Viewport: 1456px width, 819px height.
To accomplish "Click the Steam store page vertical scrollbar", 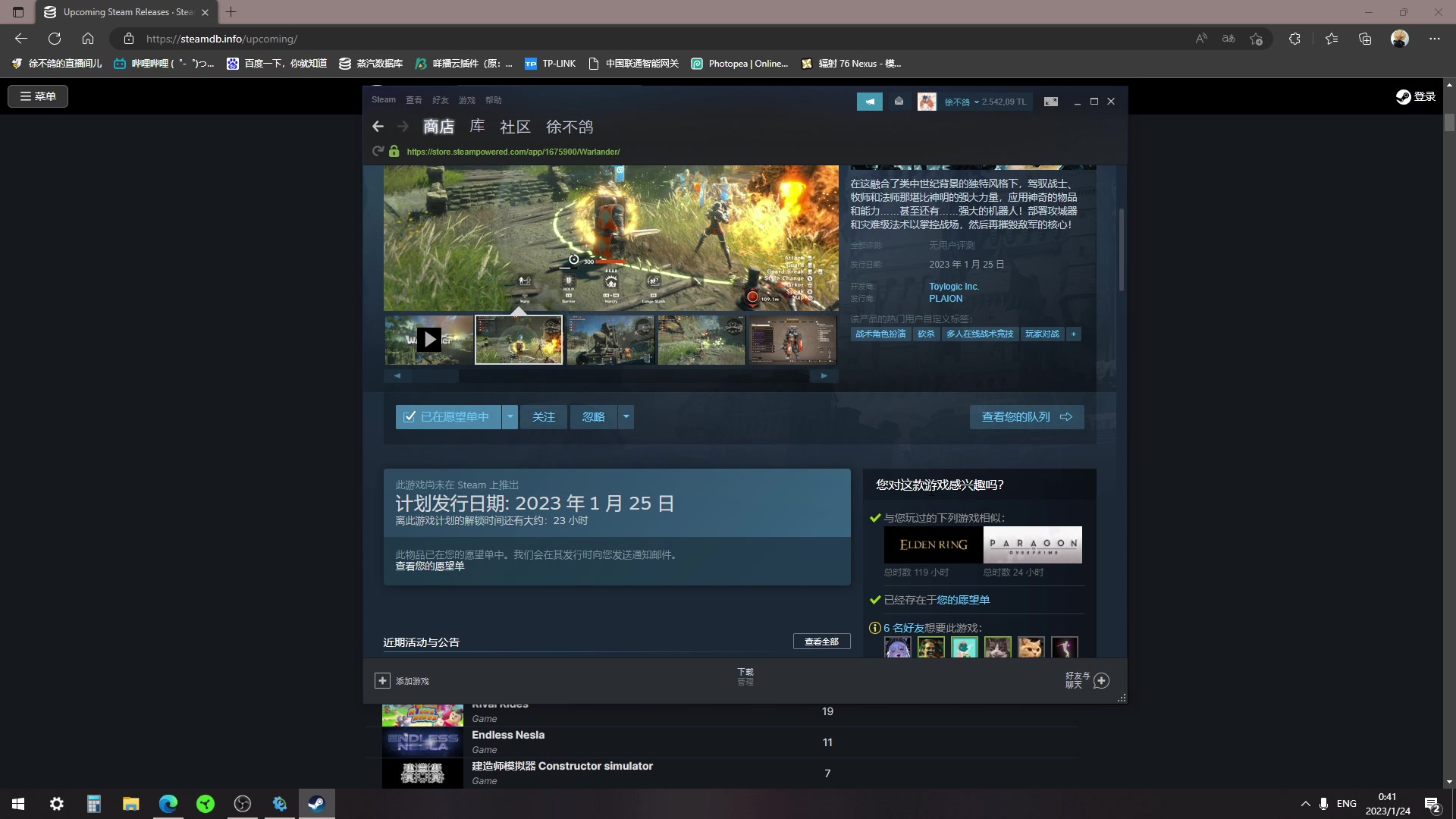I will (x=1122, y=249).
